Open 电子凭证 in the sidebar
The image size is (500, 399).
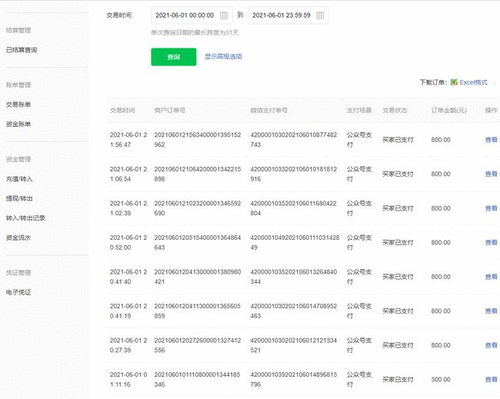18,292
